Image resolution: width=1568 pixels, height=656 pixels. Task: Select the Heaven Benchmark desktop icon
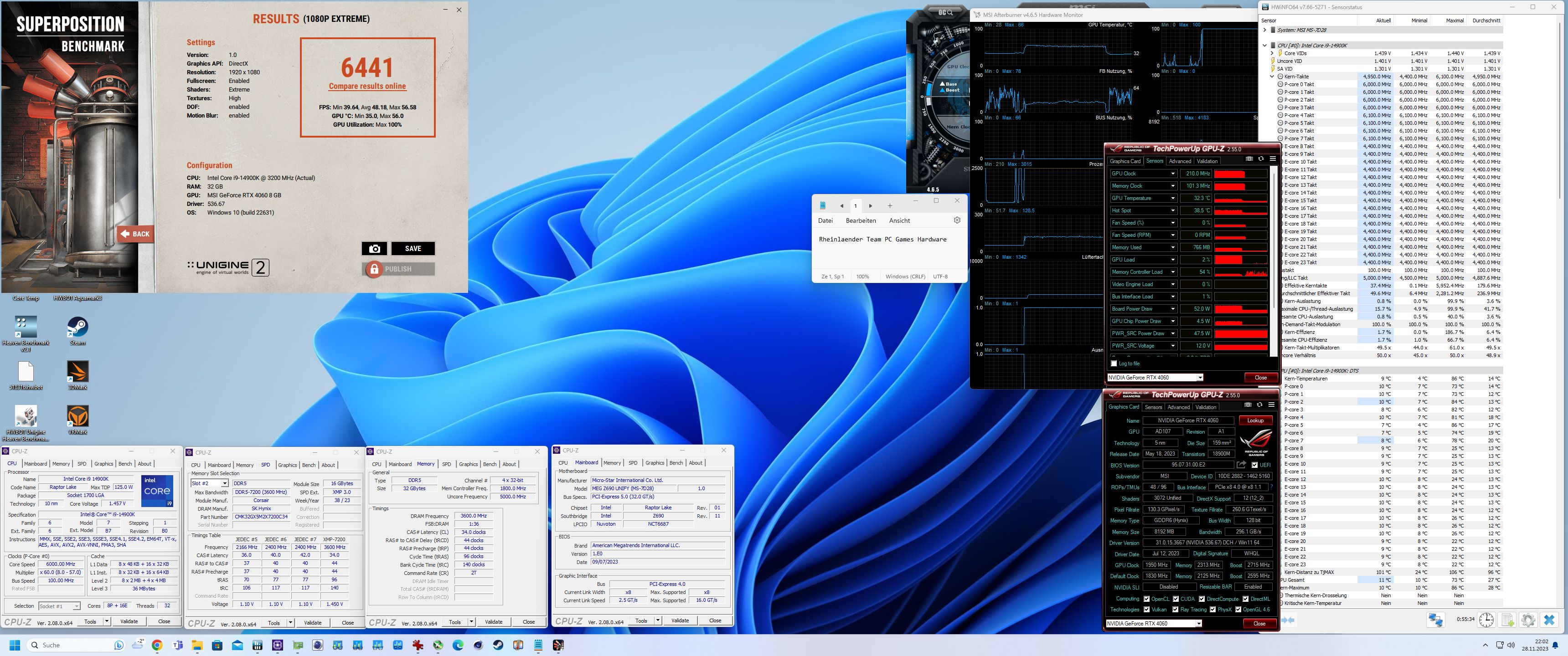26,334
